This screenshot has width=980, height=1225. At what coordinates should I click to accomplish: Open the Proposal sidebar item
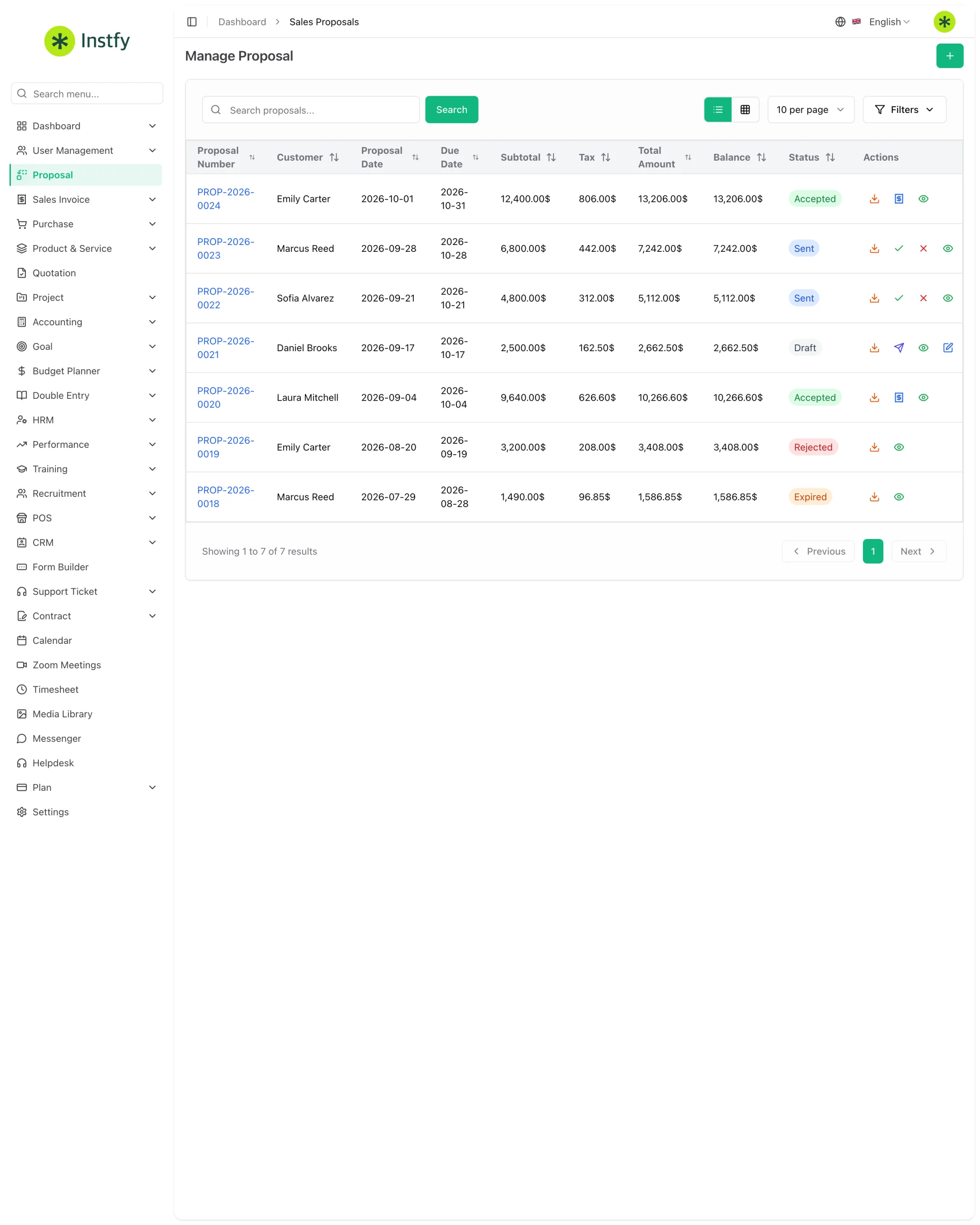pyautogui.click(x=86, y=175)
